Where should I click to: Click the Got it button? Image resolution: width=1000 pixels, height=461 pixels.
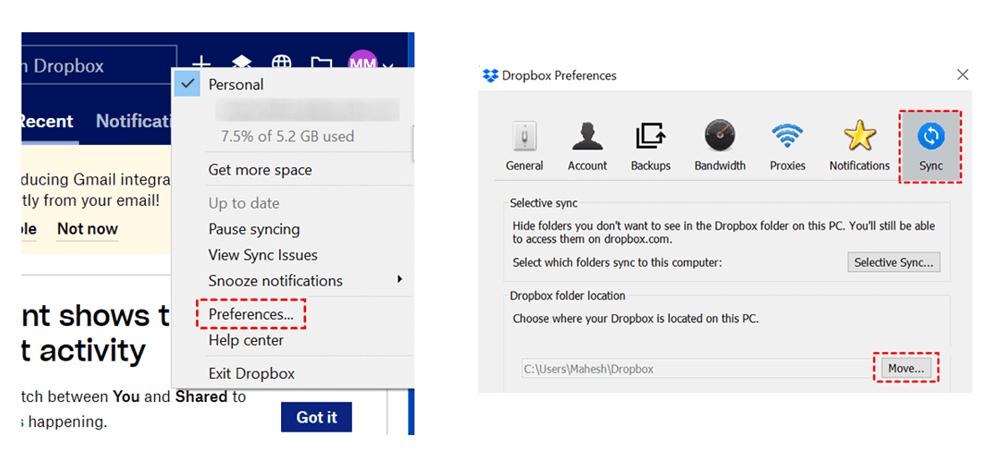316,418
